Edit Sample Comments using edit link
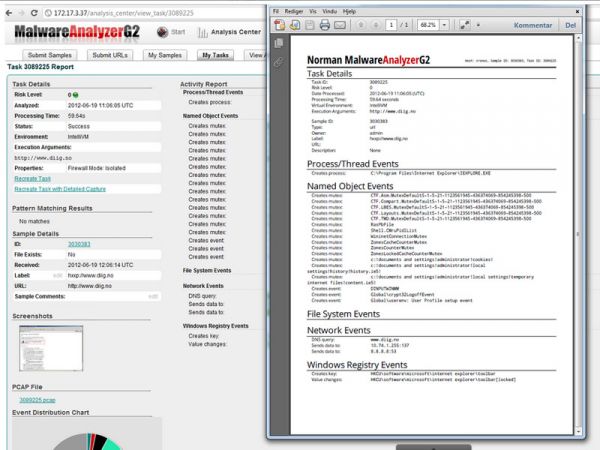The height and width of the screenshot is (450, 600). point(153,297)
